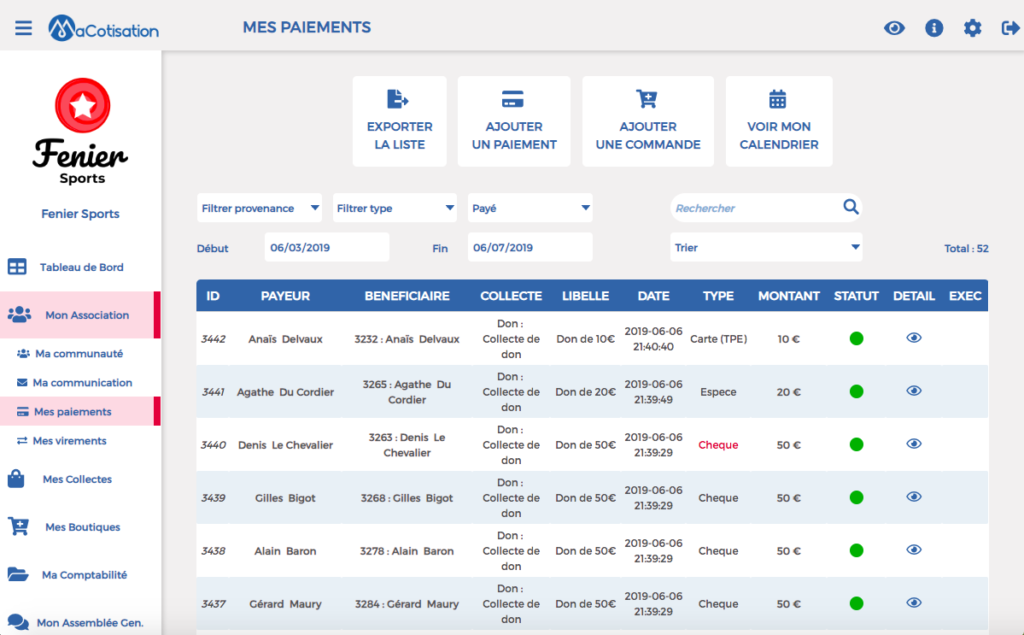
Task: Open the hamburger menu icon
Action: pos(24,28)
